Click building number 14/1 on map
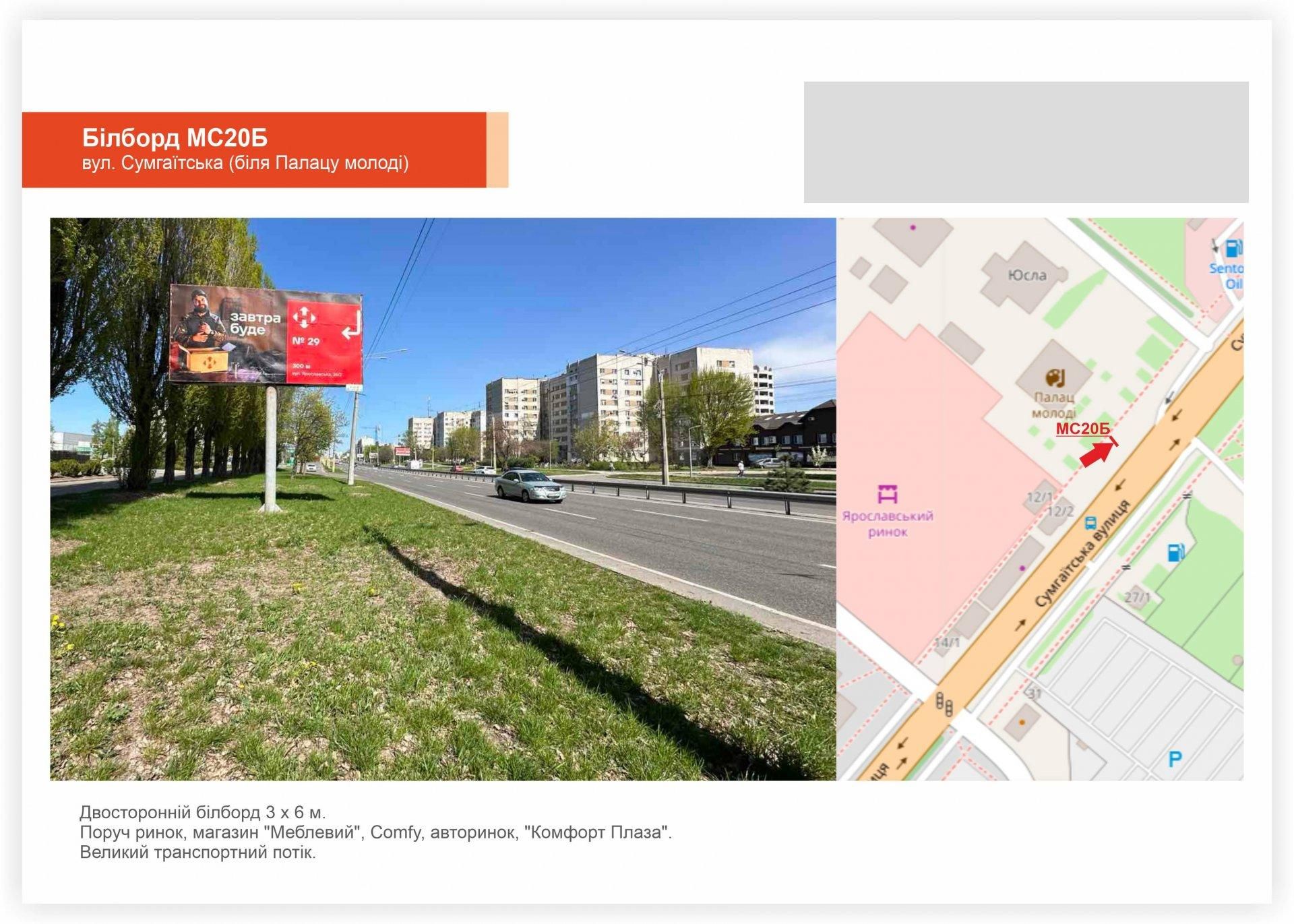This screenshot has height=924, width=1294. point(947,642)
